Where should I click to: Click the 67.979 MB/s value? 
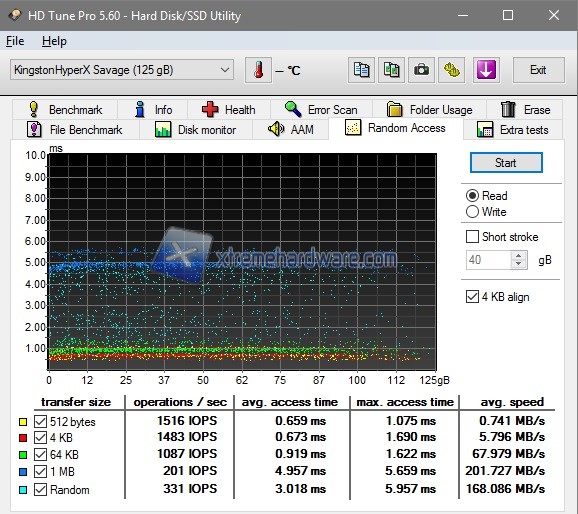pos(508,454)
